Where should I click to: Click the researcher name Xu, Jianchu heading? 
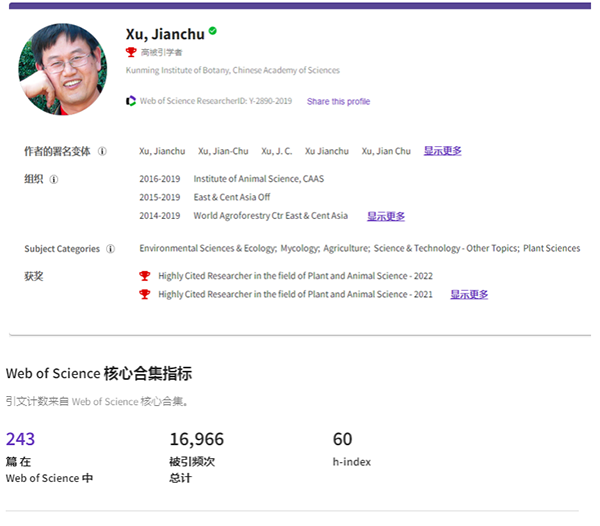tap(165, 34)
